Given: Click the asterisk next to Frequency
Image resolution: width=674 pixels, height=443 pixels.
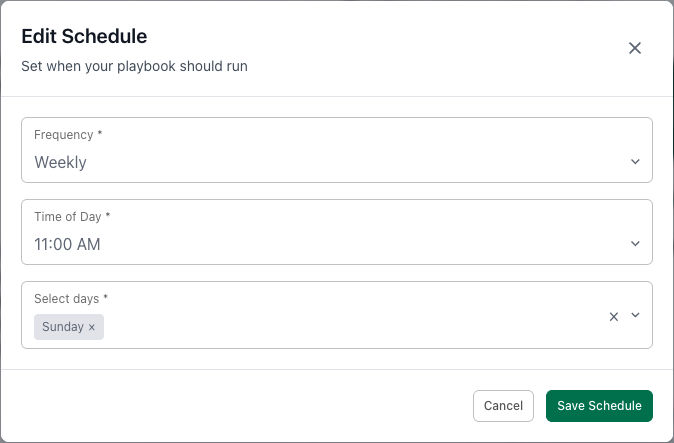Looking at the screenshot, I should (x=100, y=135).
